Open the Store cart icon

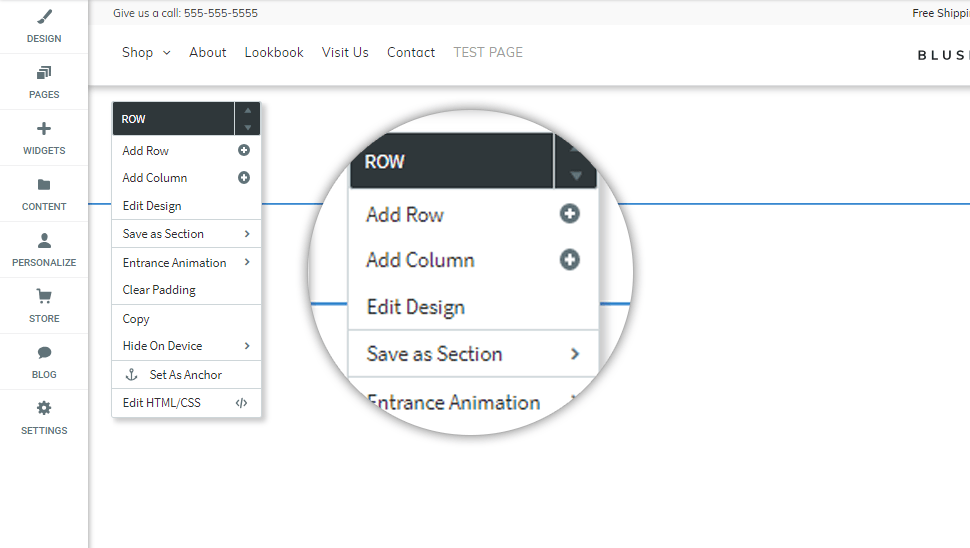(44, 297)
